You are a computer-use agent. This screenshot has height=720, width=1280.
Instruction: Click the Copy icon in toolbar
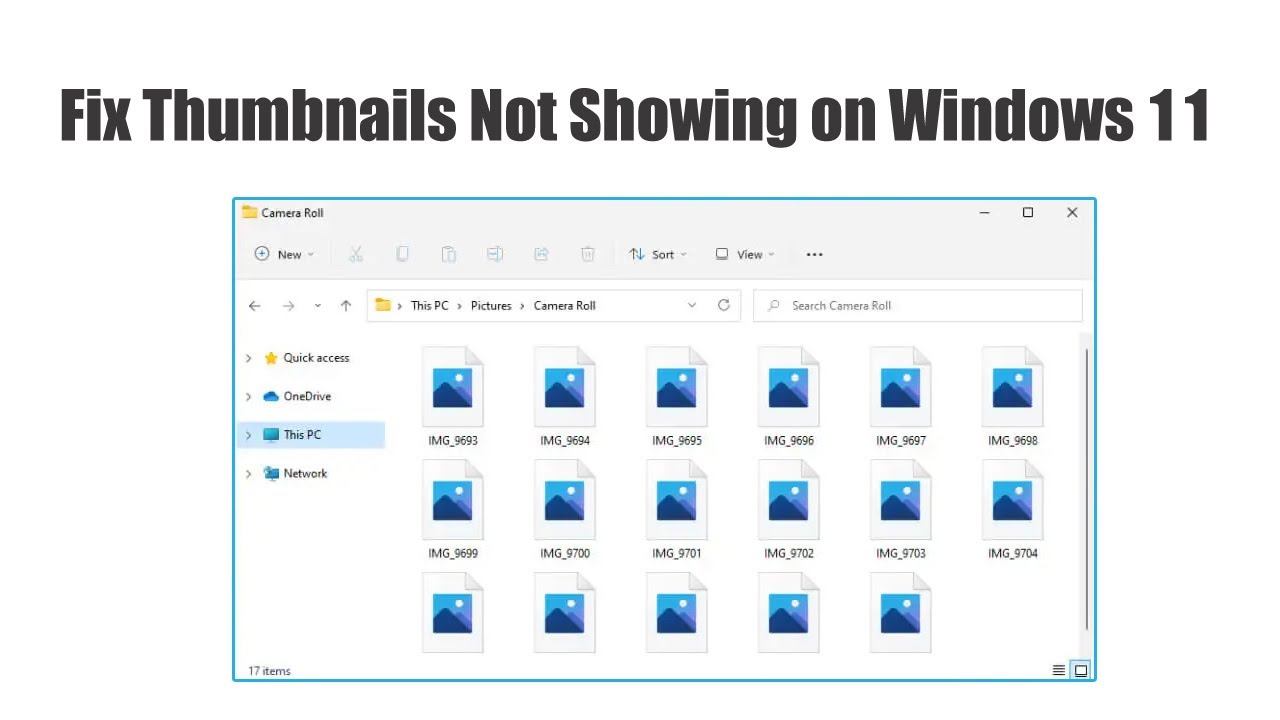(402, 254)
